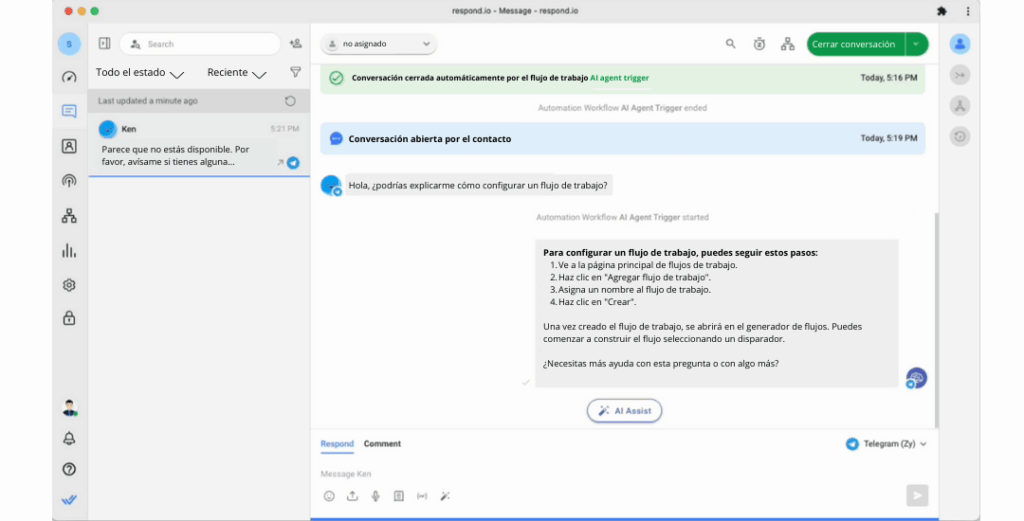The height and width of the screenshot is (521, 1024).
Task: Expand the 'Reciente' sort dropdown
Action: tap(236, 72)
